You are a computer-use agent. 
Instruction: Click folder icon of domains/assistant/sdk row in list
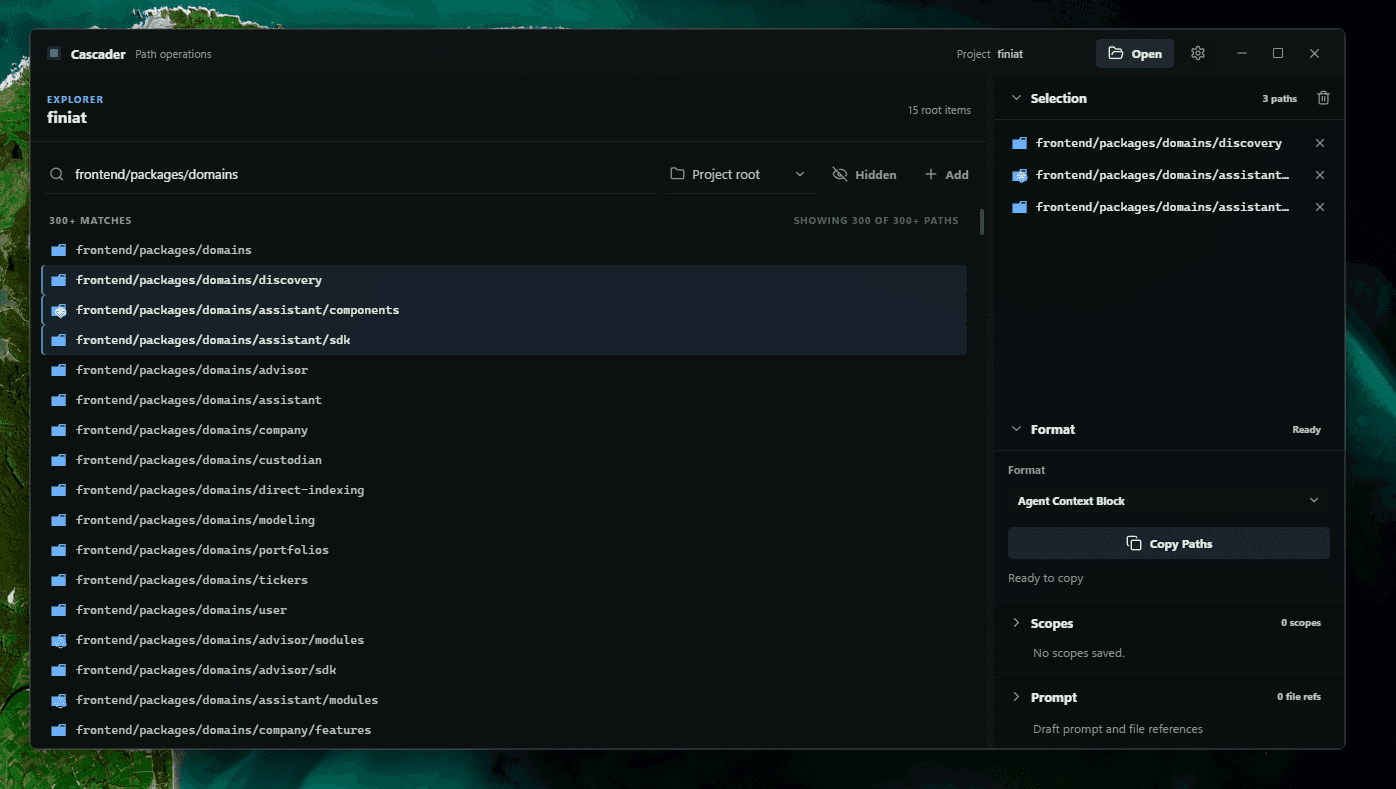(59, 340)
